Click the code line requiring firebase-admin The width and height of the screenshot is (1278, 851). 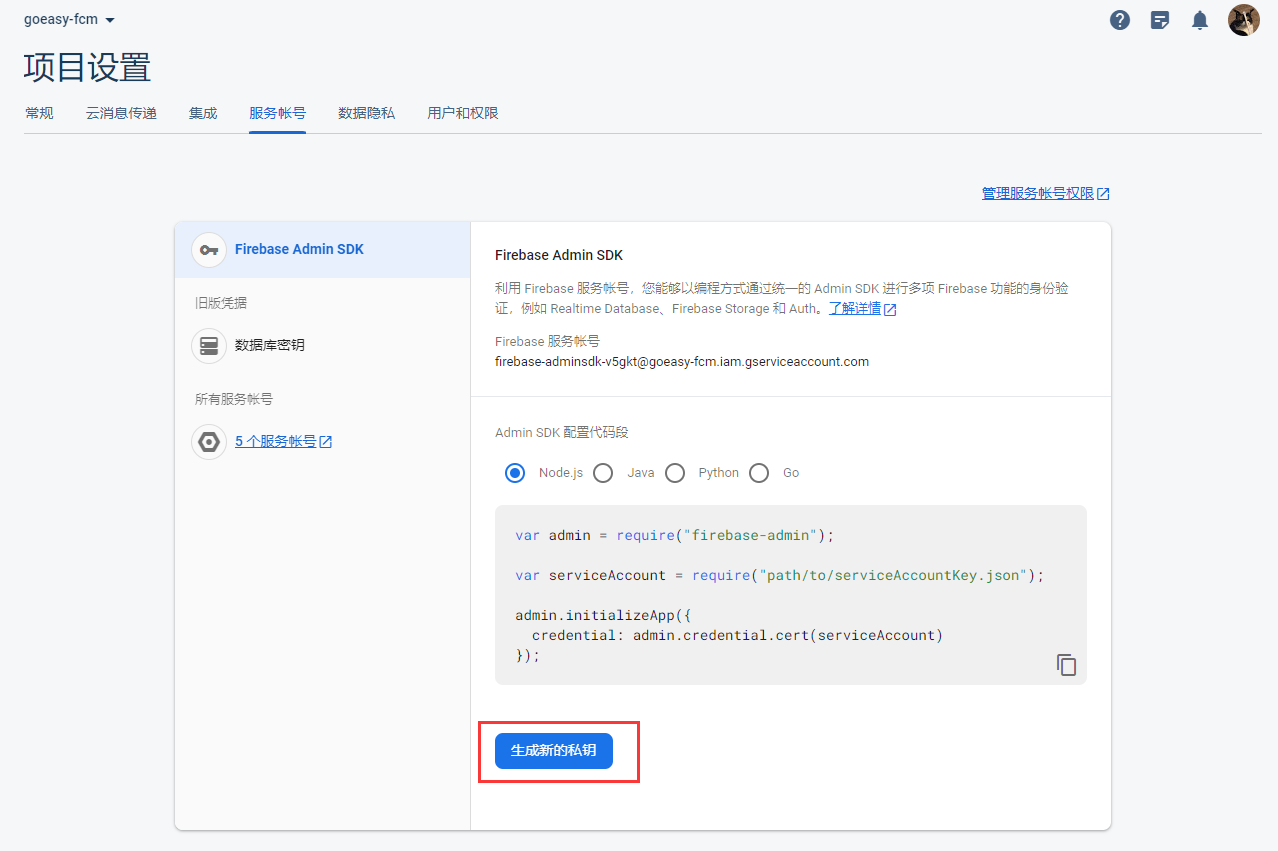(x=675, y=535)
